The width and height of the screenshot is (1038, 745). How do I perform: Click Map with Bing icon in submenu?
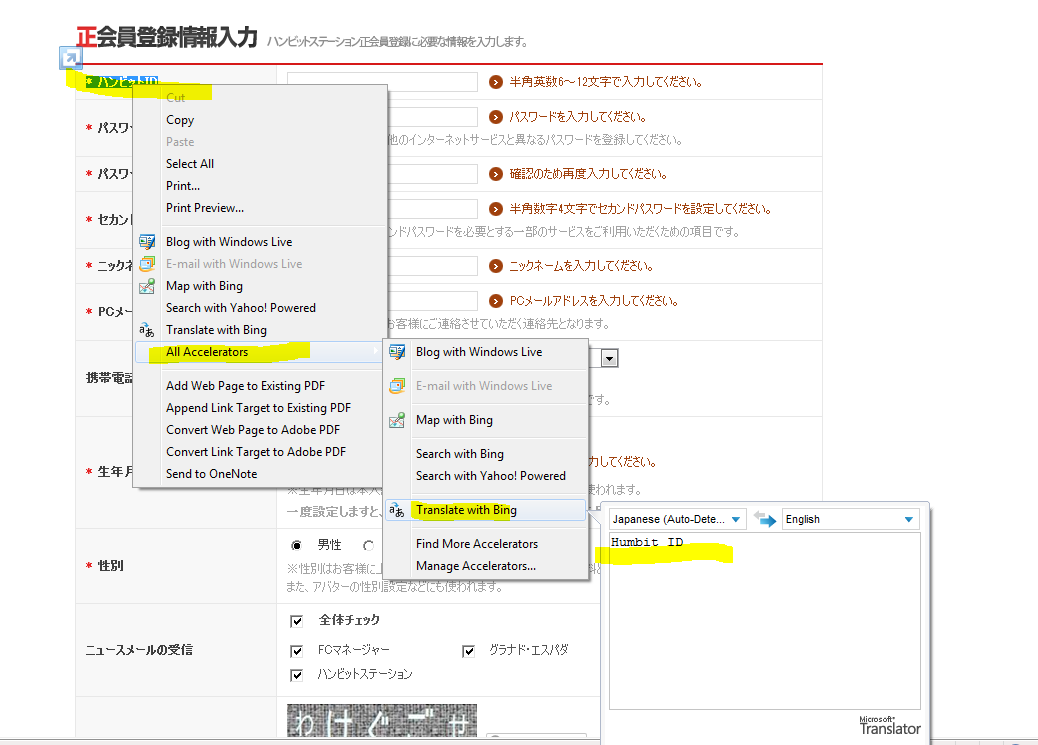pyautogui.click(x=397, y=420)
